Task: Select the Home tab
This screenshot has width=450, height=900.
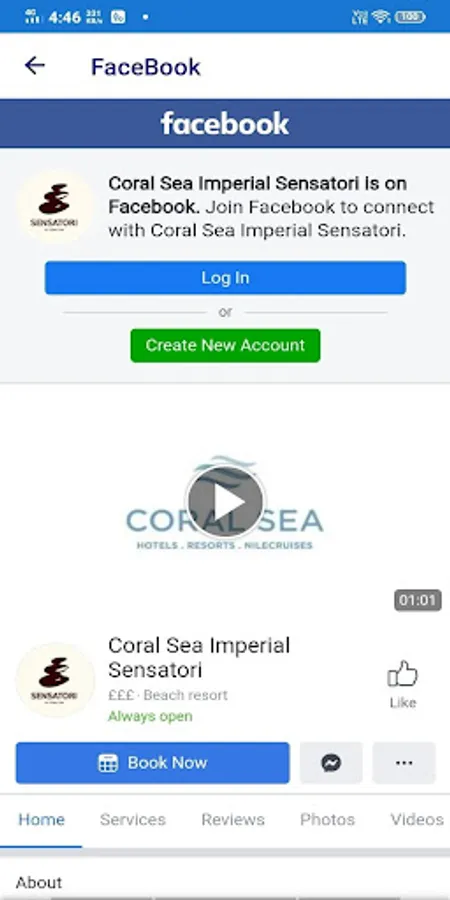Action: [41, 819]
